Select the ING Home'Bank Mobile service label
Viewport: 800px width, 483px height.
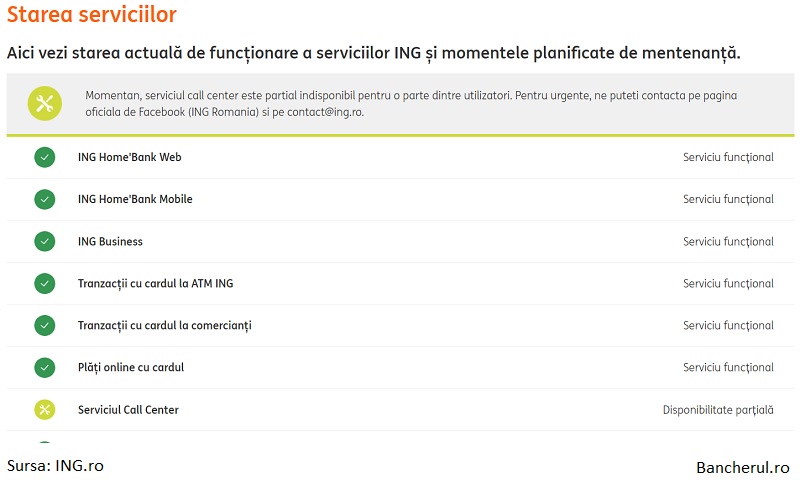coord(135,199)
